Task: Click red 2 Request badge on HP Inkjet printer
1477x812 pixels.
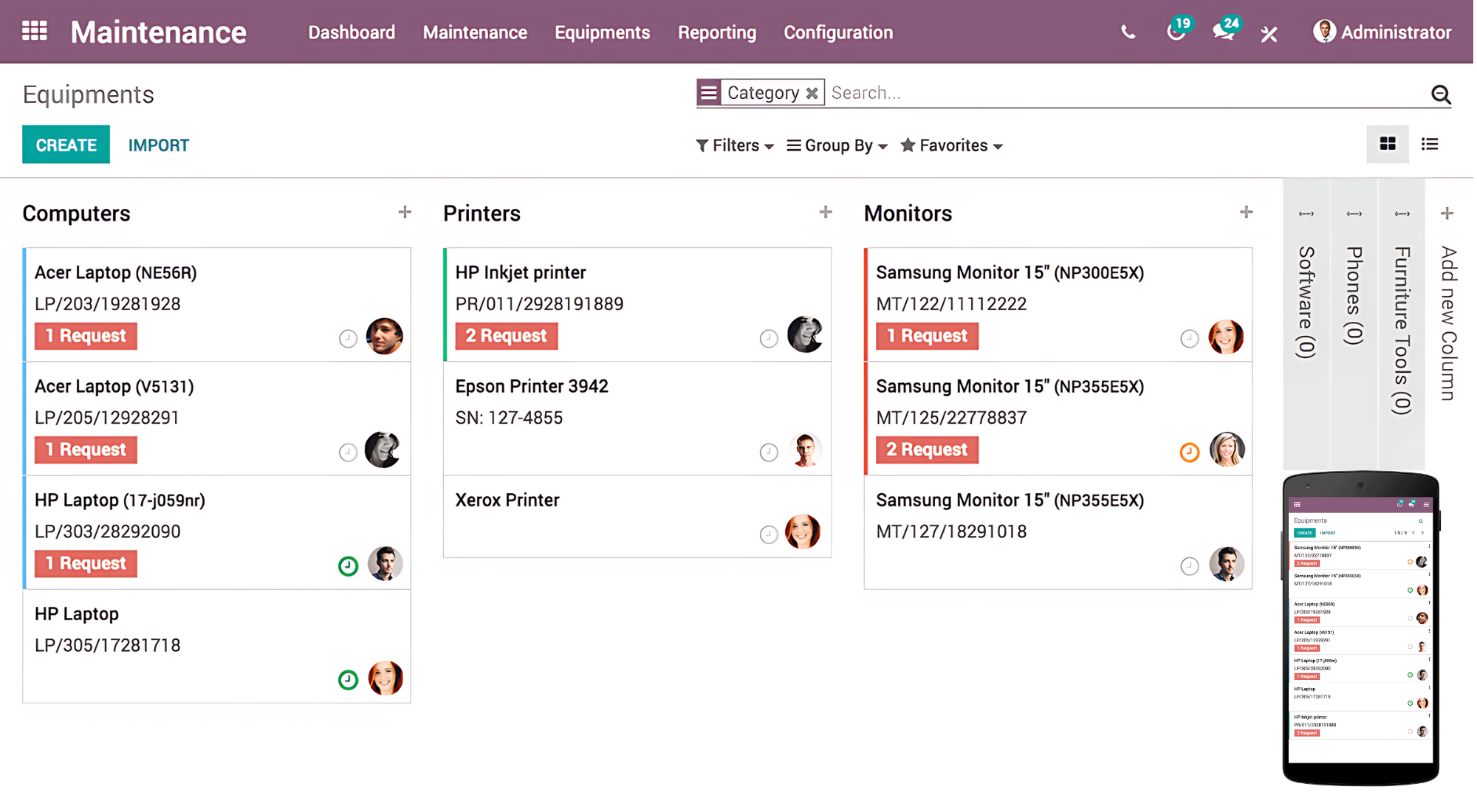Action: [x=506, y=336]
